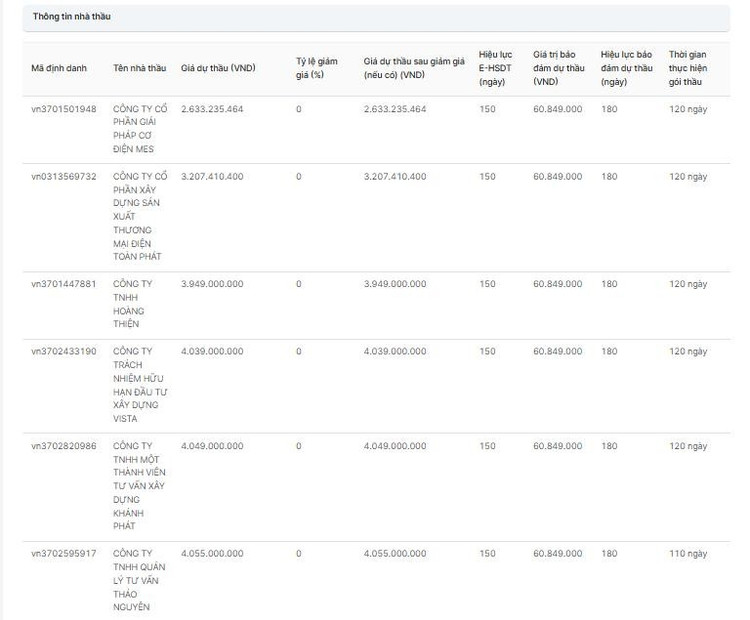Click the 'Tên nhà thầu' column header
Image resolution: width=750 pixels, height=620 pixels.
click(140, 68)
